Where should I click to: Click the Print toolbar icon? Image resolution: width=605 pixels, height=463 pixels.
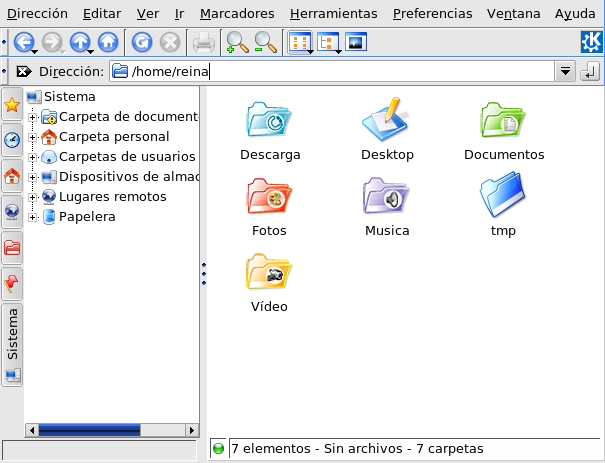(203, 42)
